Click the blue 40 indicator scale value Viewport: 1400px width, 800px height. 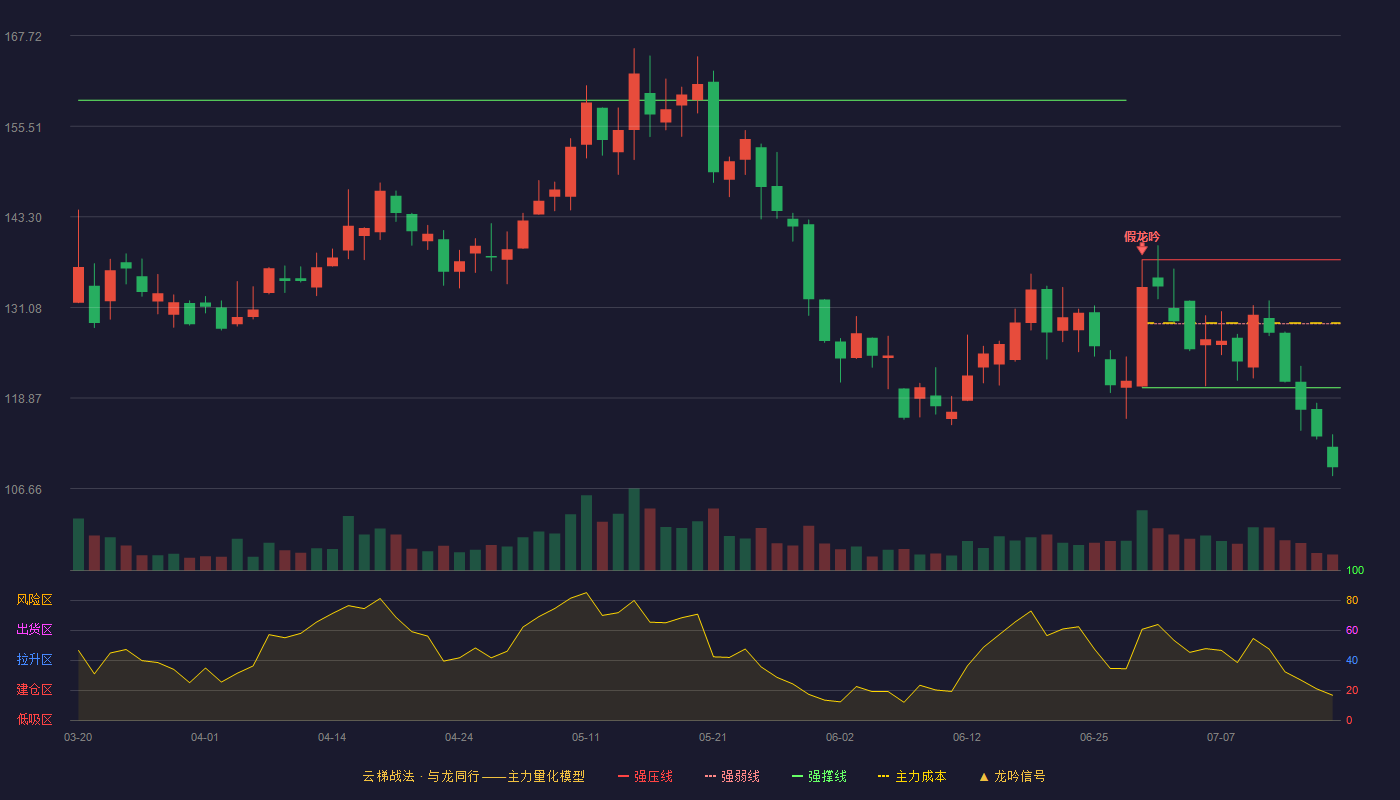click(x=1352, y=661)
